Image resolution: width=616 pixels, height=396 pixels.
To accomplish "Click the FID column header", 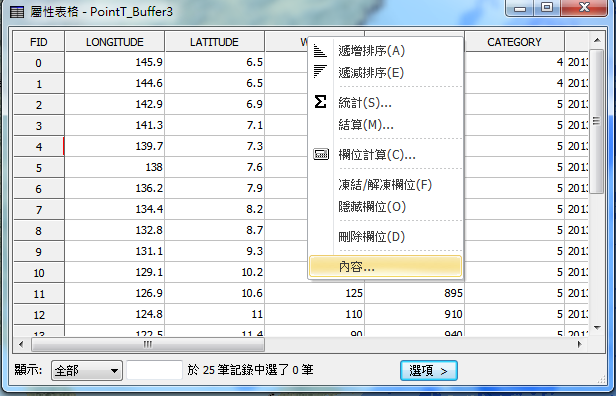I will coord(38,42).
